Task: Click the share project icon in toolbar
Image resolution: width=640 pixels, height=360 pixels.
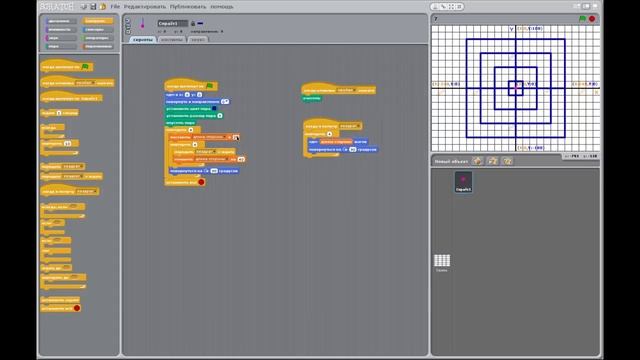Action: (x=102, y=7)
